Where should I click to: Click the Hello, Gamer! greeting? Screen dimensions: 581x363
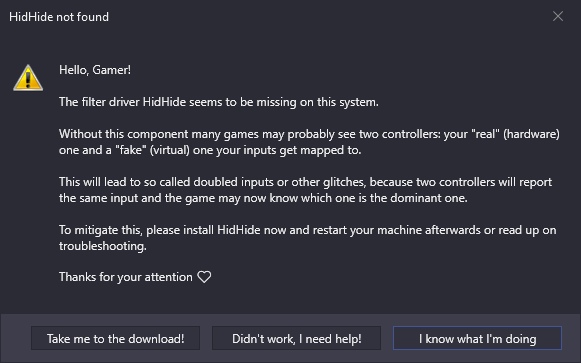[x=95, y=70]
